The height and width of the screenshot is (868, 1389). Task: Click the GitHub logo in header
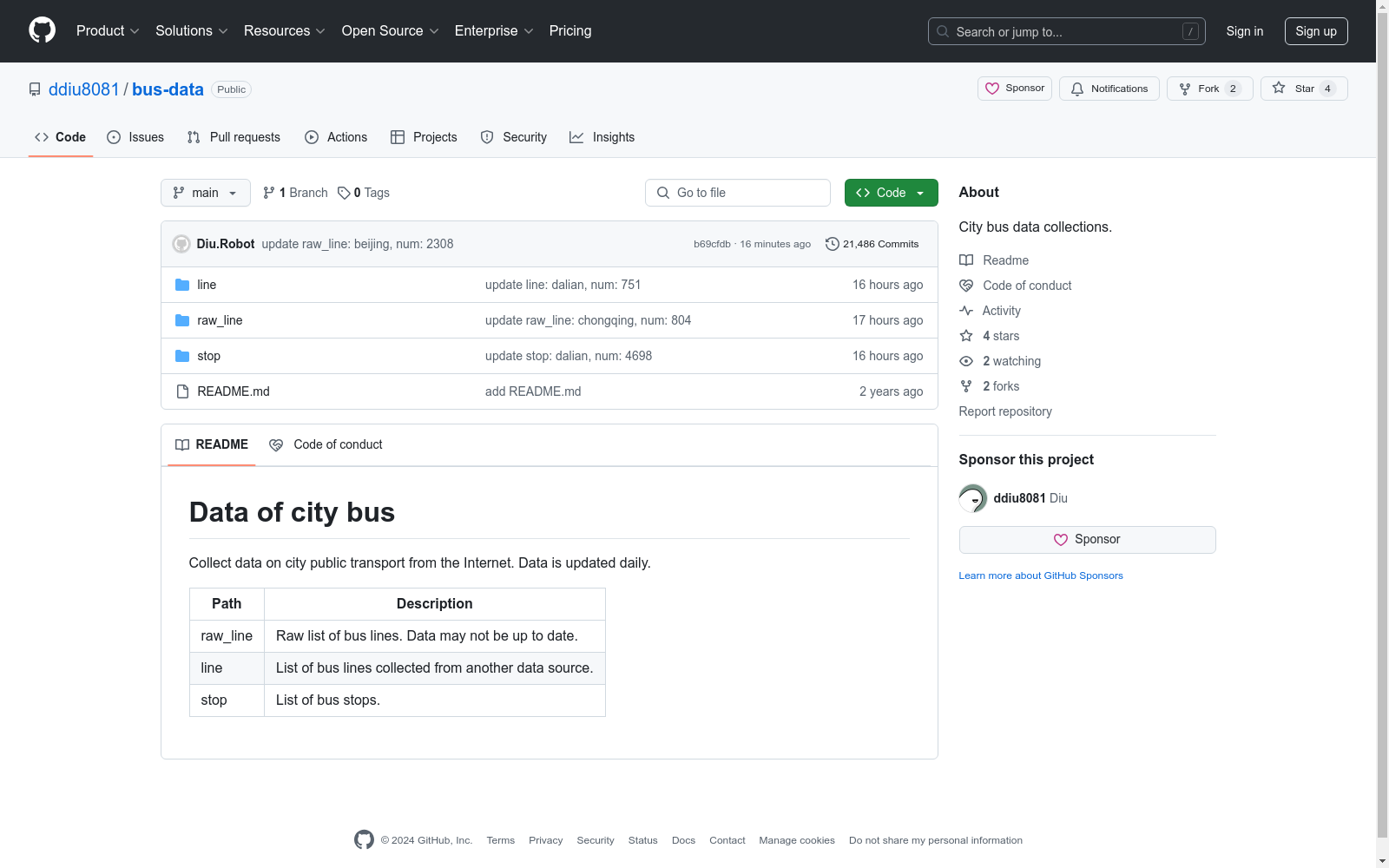[42, 30]
